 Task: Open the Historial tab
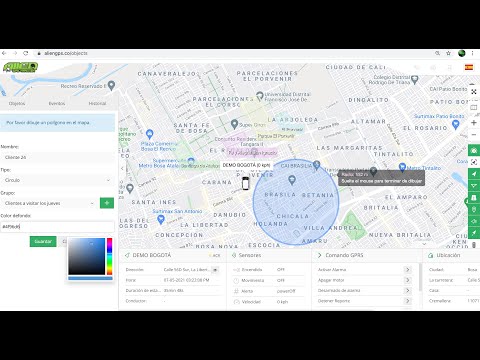[97, 103]
